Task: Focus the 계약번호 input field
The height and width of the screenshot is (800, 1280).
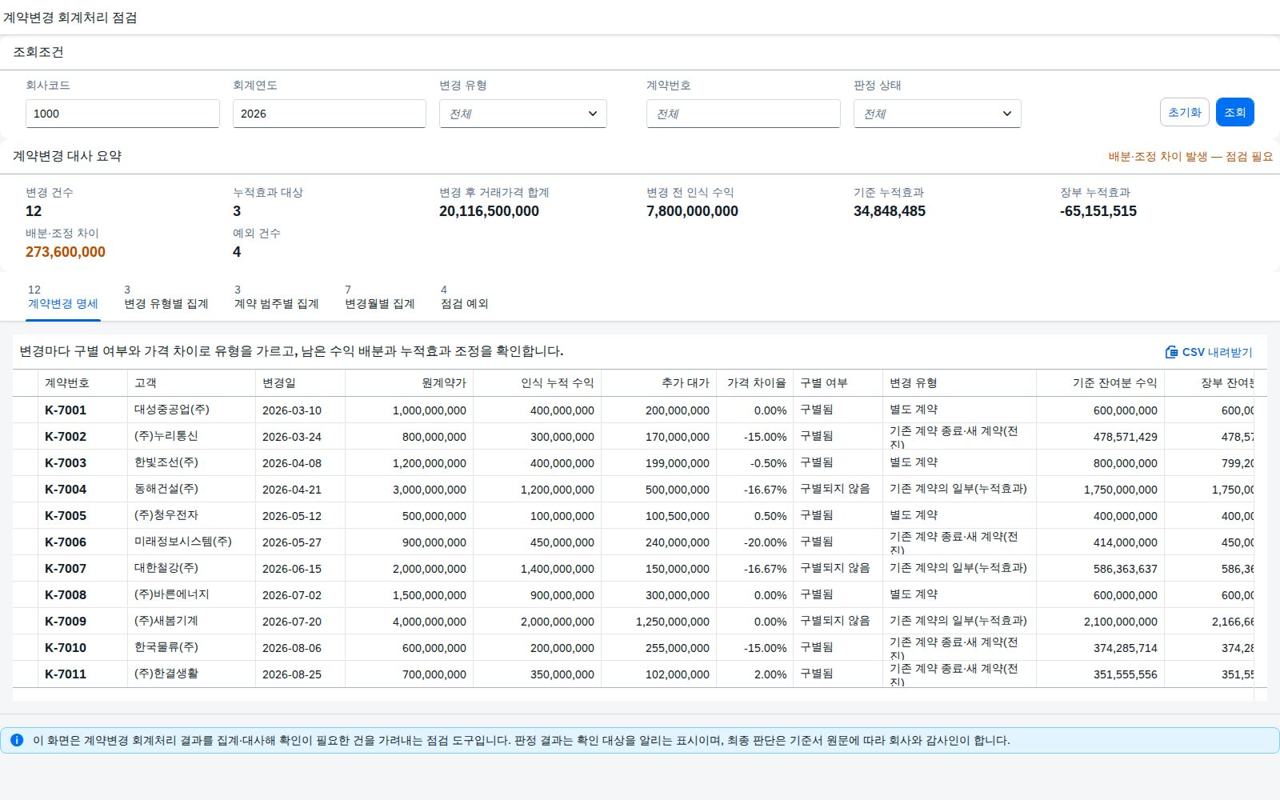Action: [x=744, y=114]
